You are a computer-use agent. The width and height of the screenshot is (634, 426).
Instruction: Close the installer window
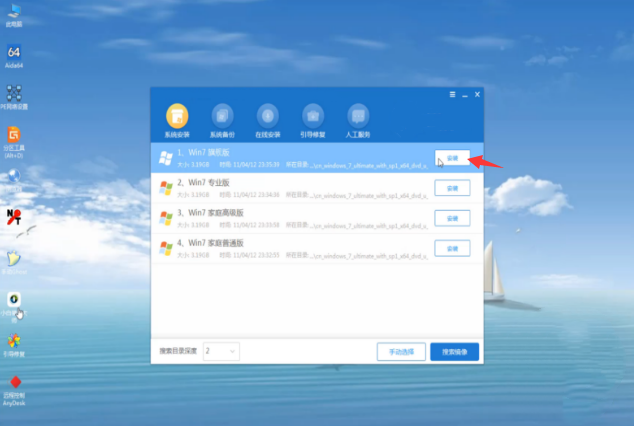478,95
